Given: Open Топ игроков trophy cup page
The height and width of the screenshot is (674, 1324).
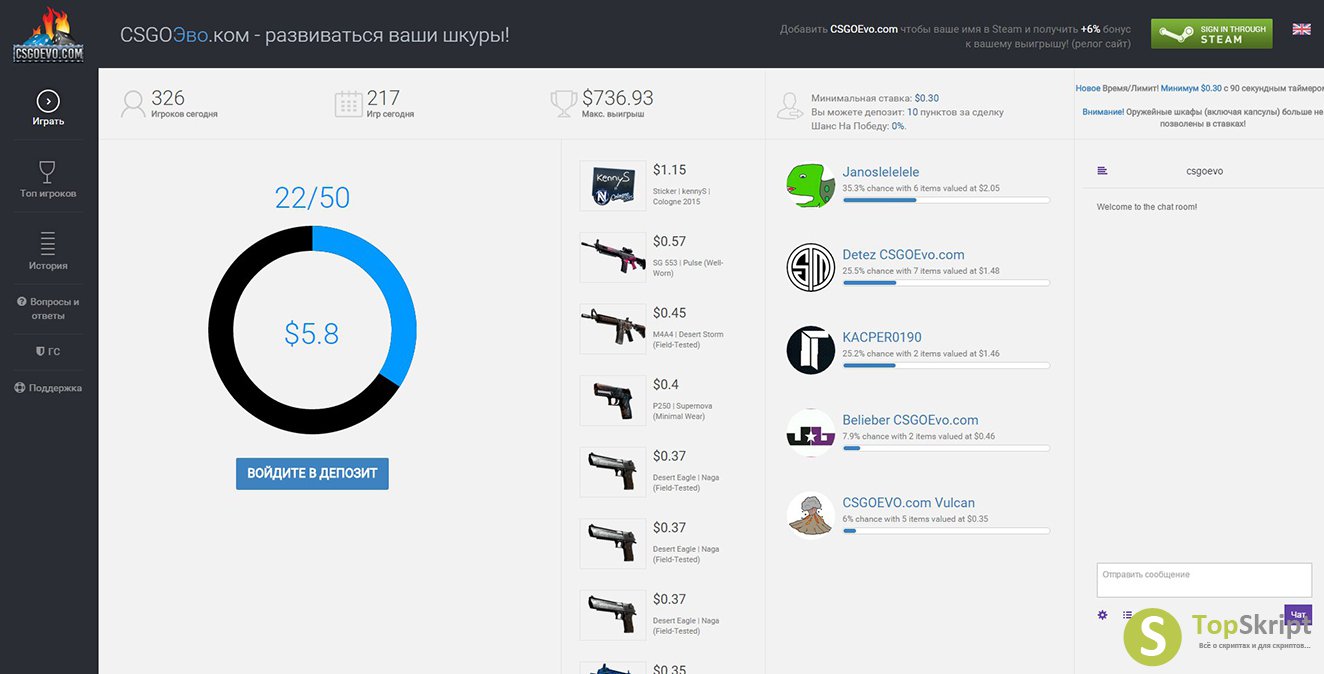Looking at the screenshot, I should click(48, 179).
